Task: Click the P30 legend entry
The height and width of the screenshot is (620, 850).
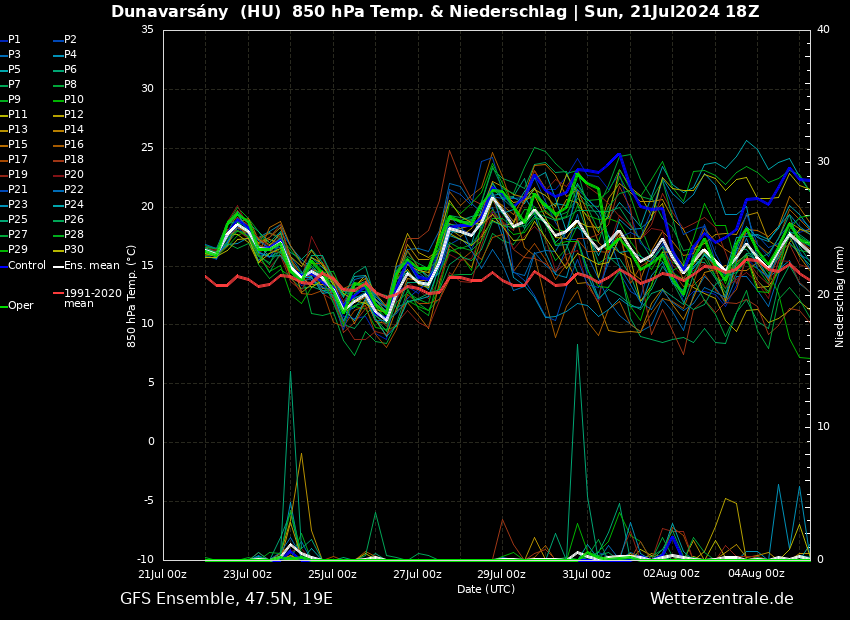Action: point(73,250)
